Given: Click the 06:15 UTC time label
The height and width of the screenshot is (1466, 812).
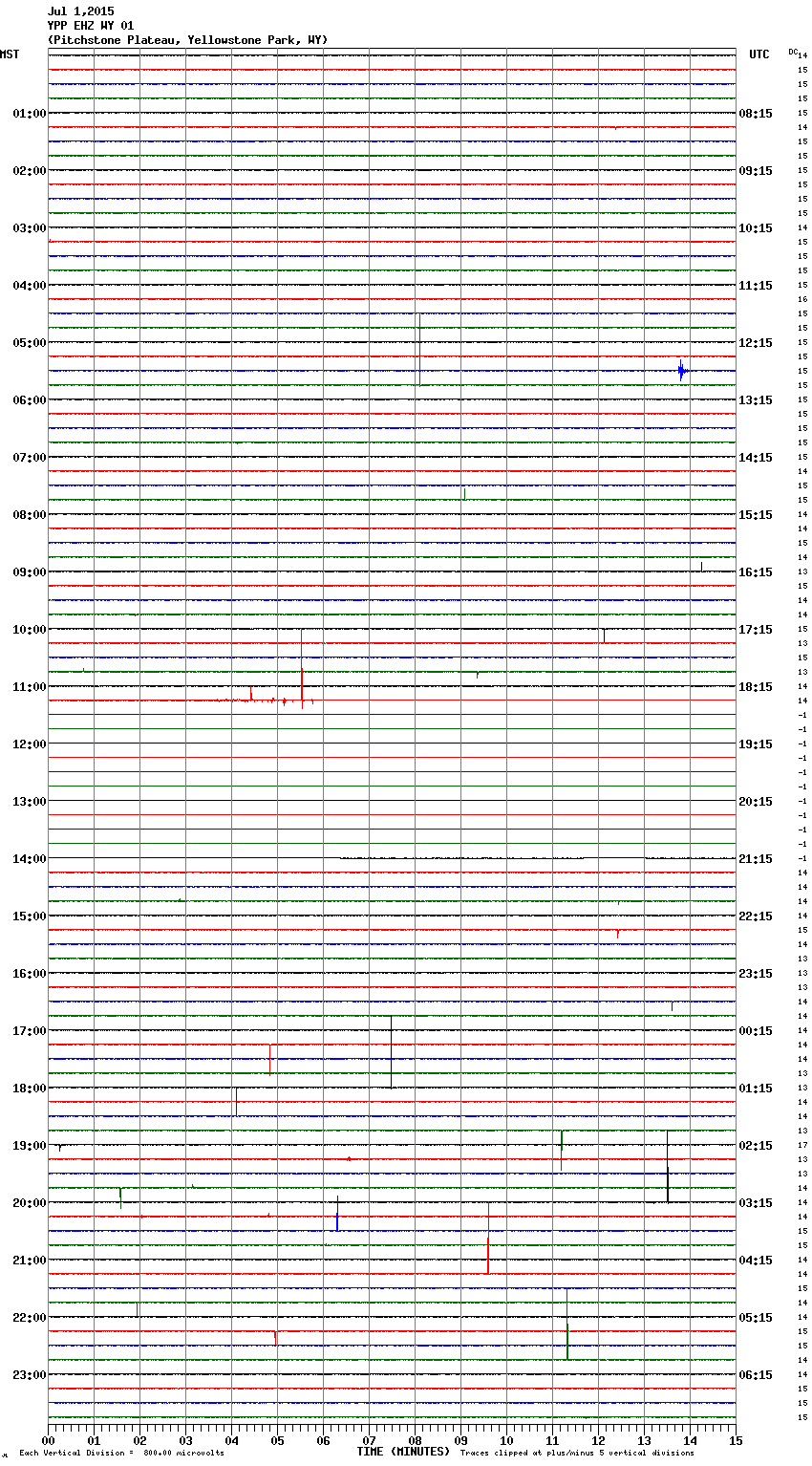Looking at the screenshot, I should [x=756, y=1375].
